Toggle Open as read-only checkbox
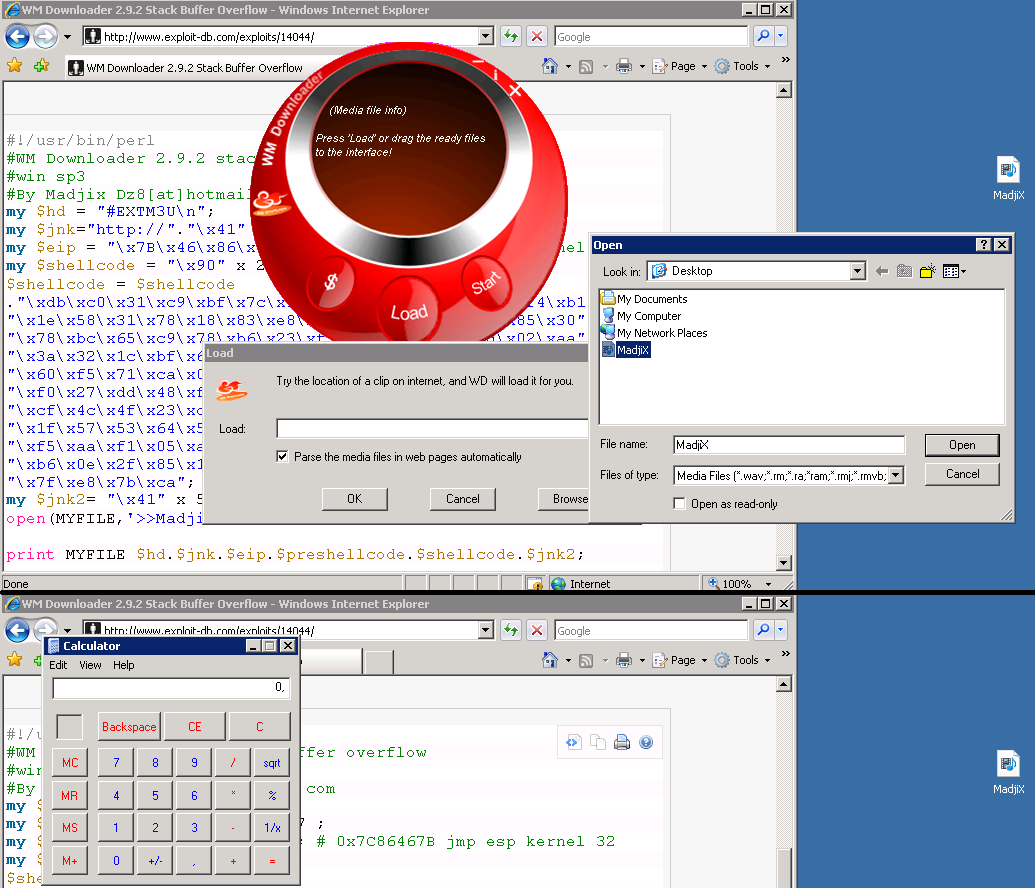This screenshot has width=1035, height=888. (x=679, y=504)
